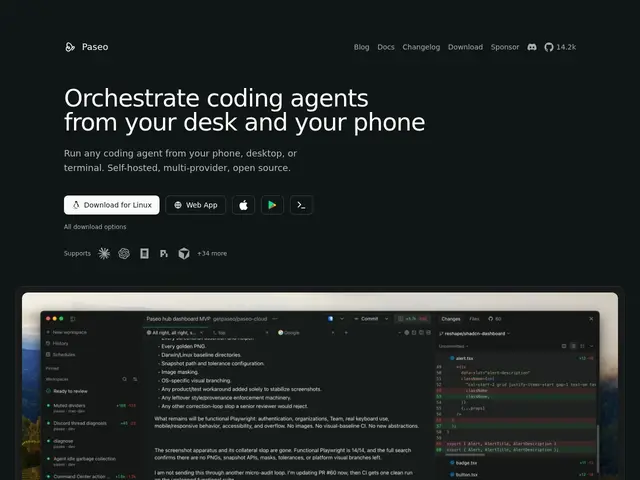Toggle the diff stats +/- button in preview
640x480 pixels.
pos(413,319)
